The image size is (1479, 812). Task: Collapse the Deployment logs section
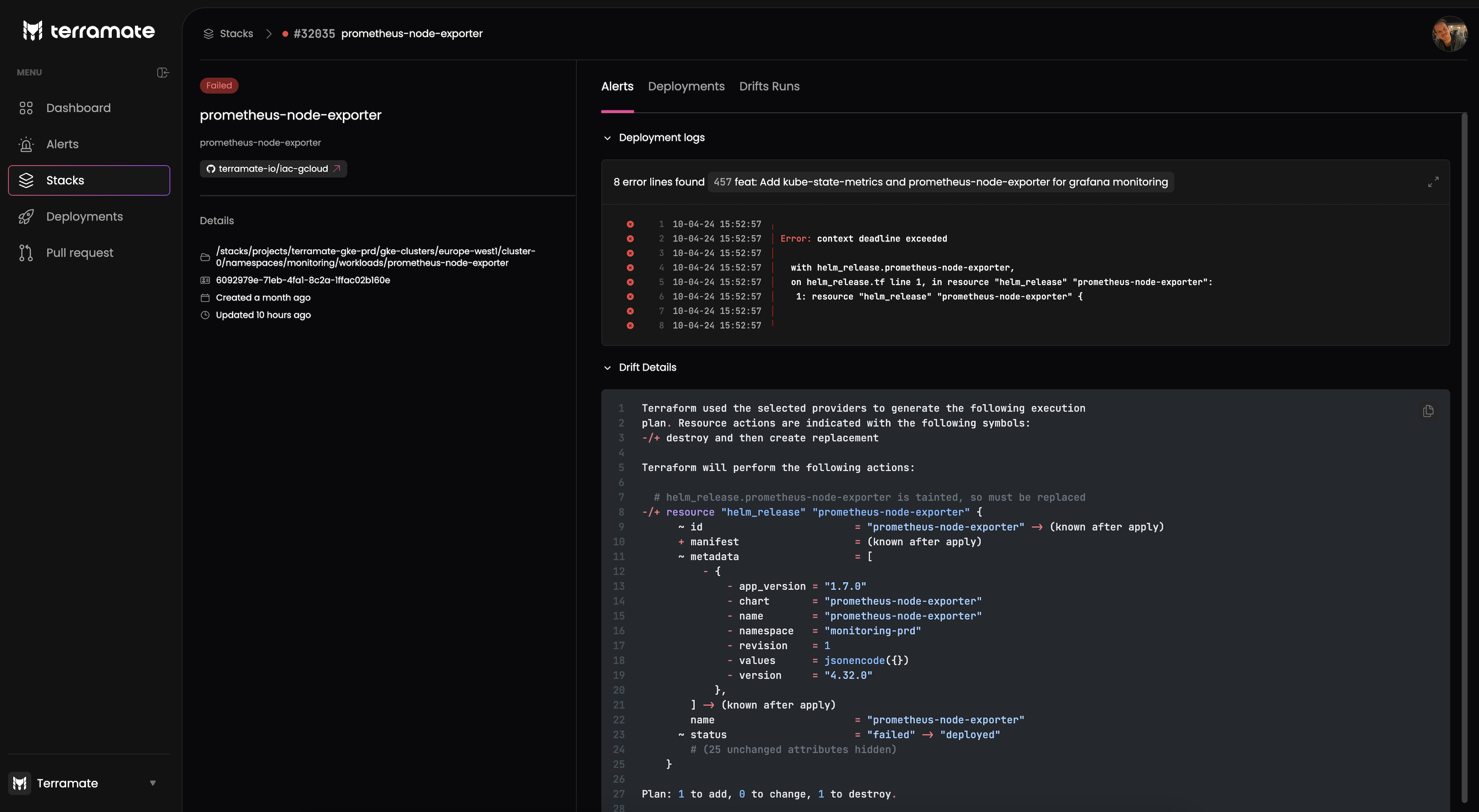click(x=607, y=138)
